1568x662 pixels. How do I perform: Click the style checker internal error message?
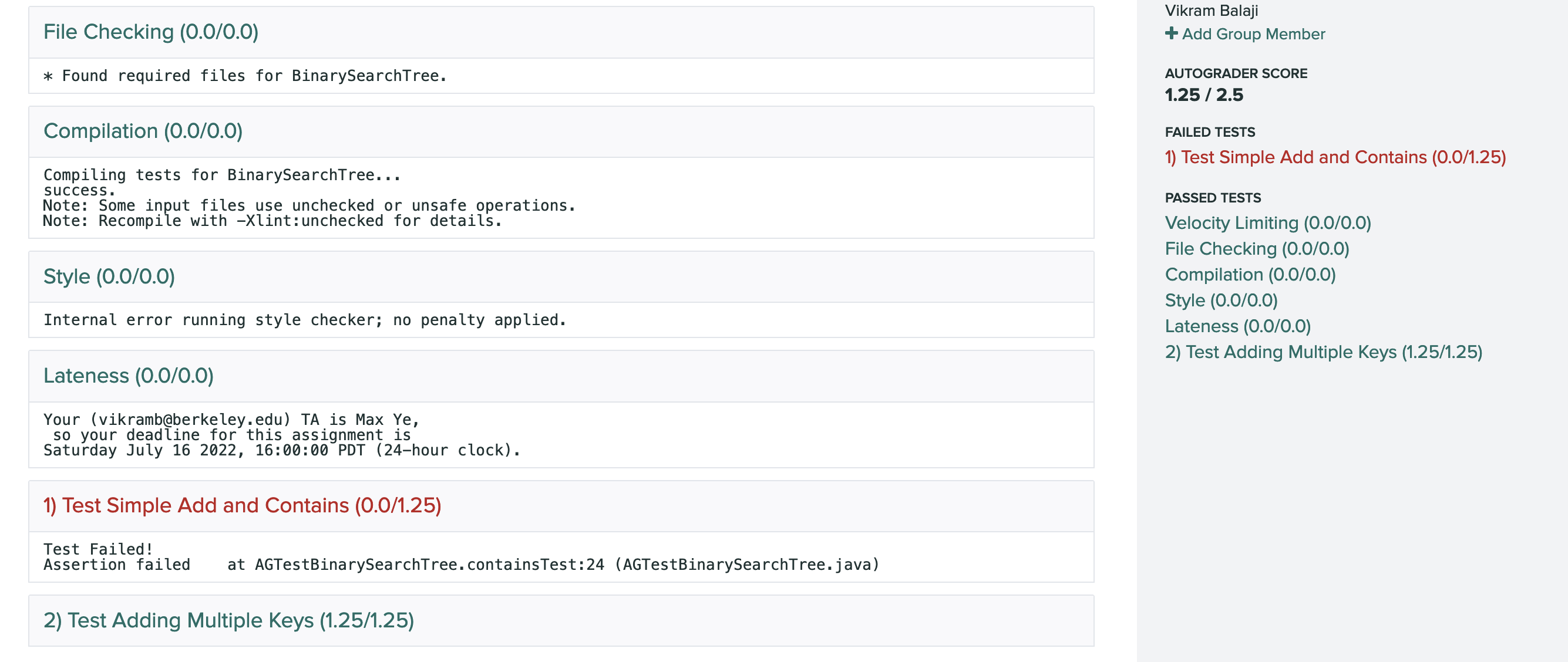[x=304, y=320]
